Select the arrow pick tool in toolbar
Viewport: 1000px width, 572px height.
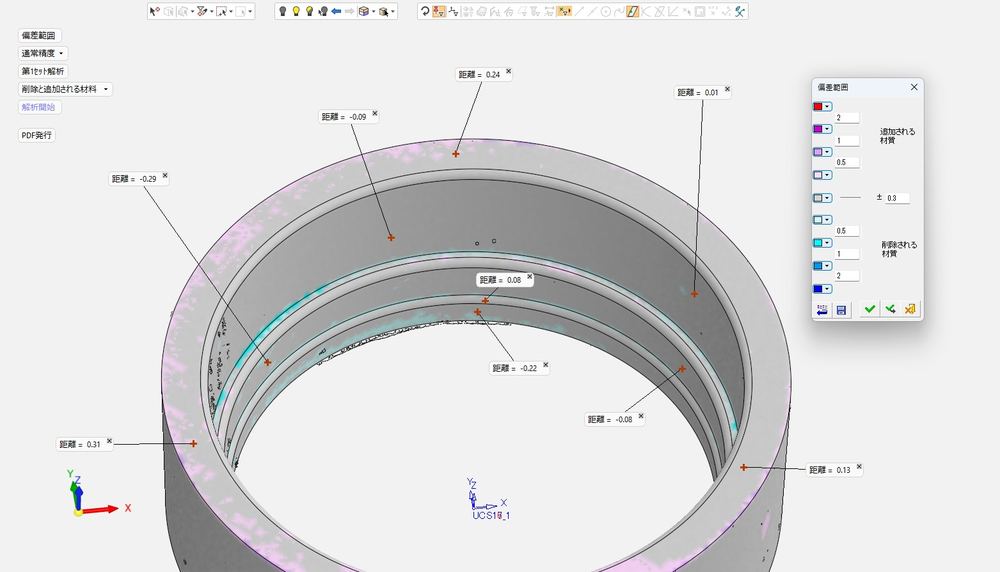coord(154,11)
